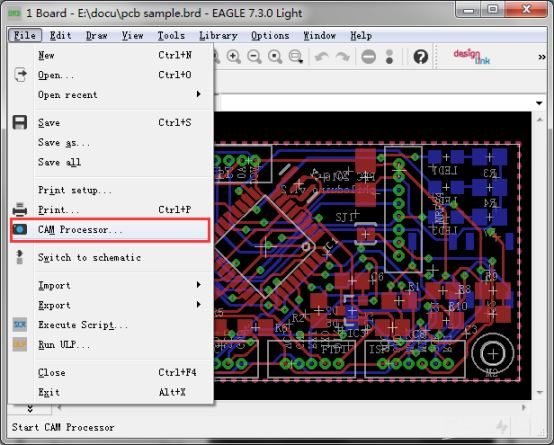Click the Switch to schematic icon

(x=20, y=257)
